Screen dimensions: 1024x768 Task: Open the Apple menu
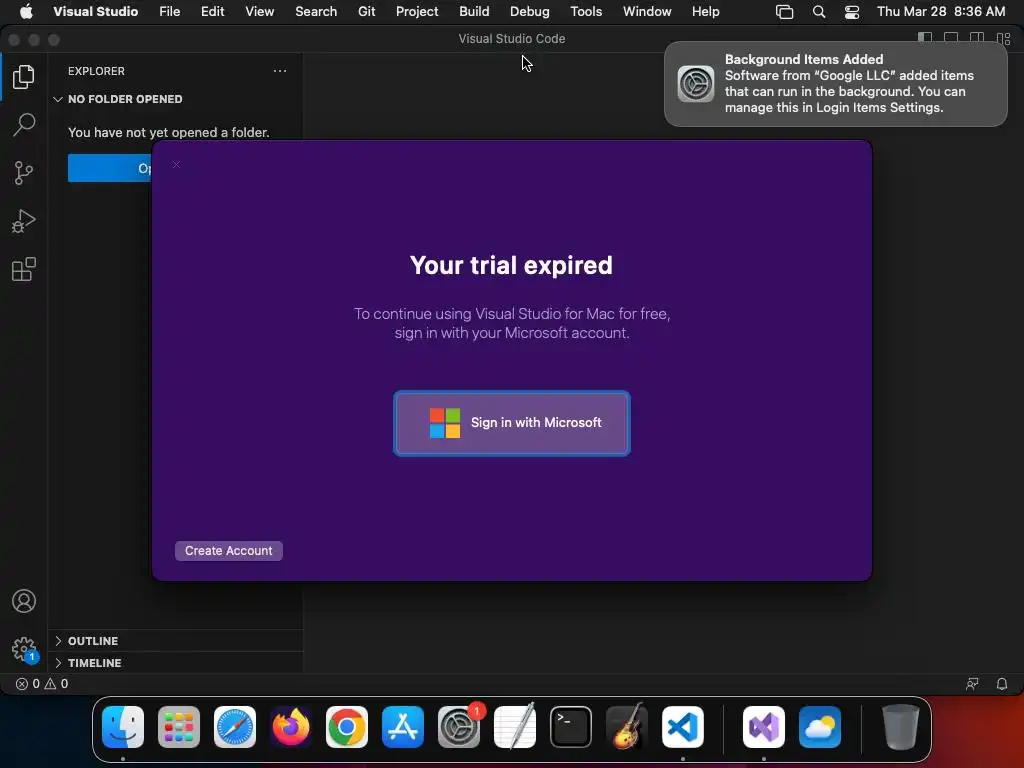[26, 12]
